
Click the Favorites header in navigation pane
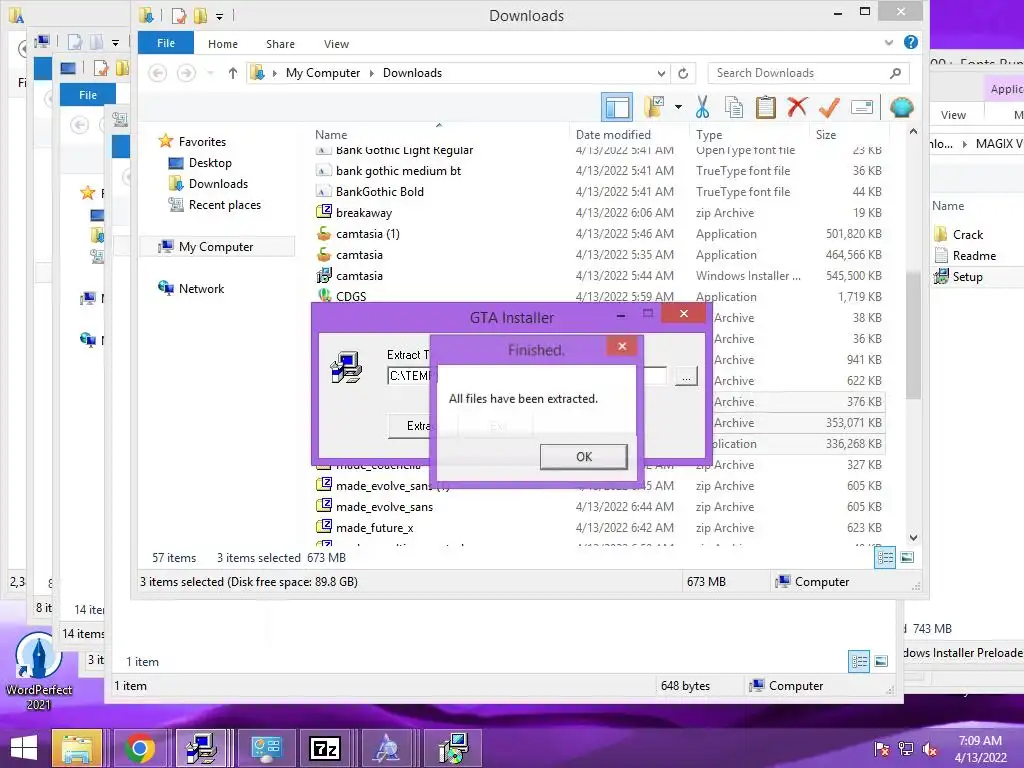[x=202, y=142]
